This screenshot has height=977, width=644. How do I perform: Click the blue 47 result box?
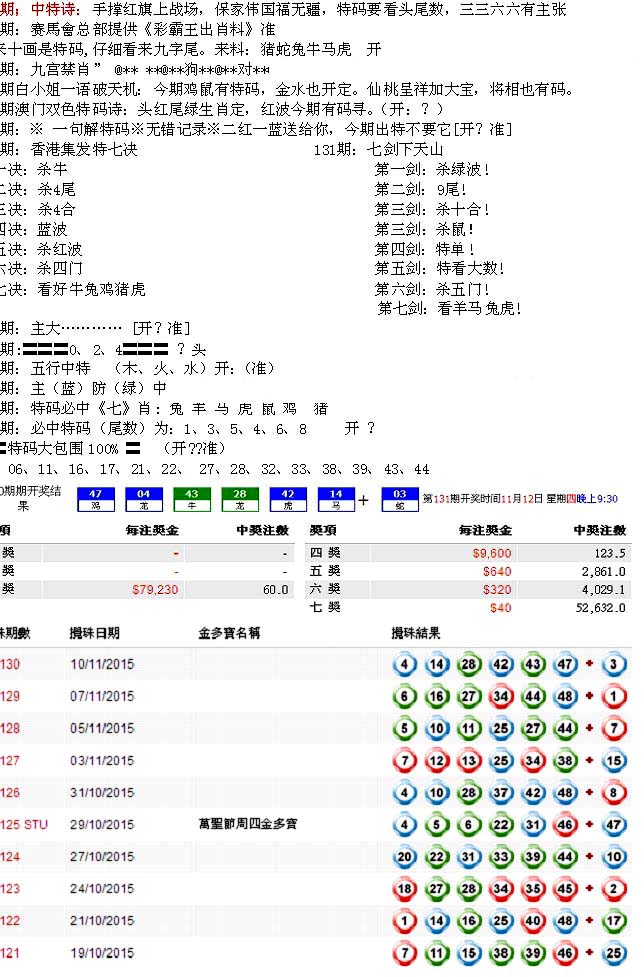pos(95,498)
